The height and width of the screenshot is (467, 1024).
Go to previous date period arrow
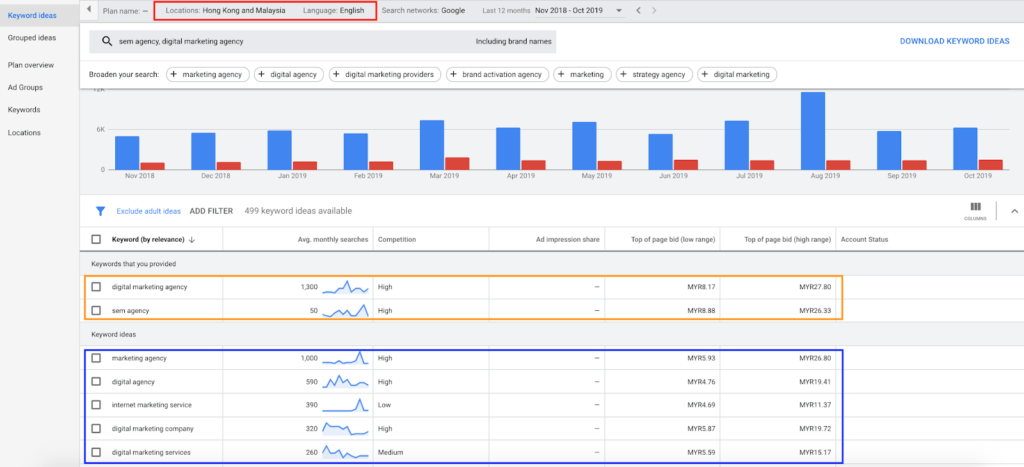click(x=639, y=10)
